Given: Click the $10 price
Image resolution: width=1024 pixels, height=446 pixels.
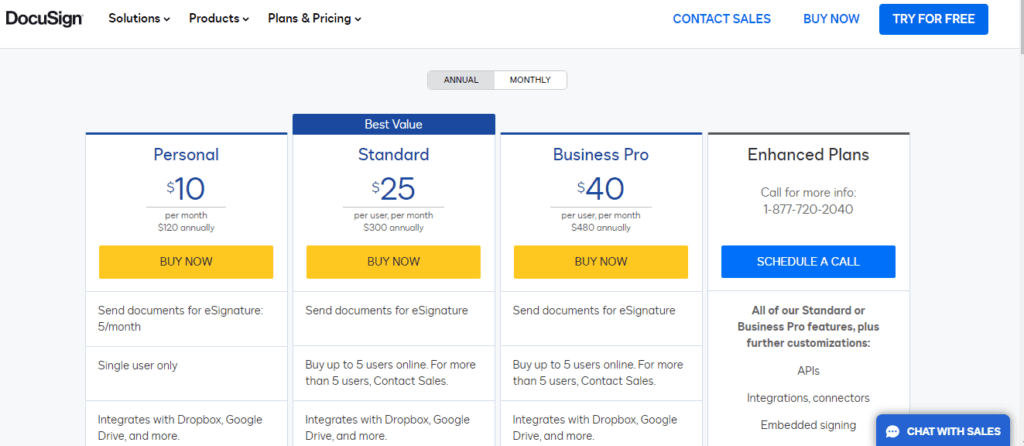Looking at the screenshot, I should [x=186, y=189].
